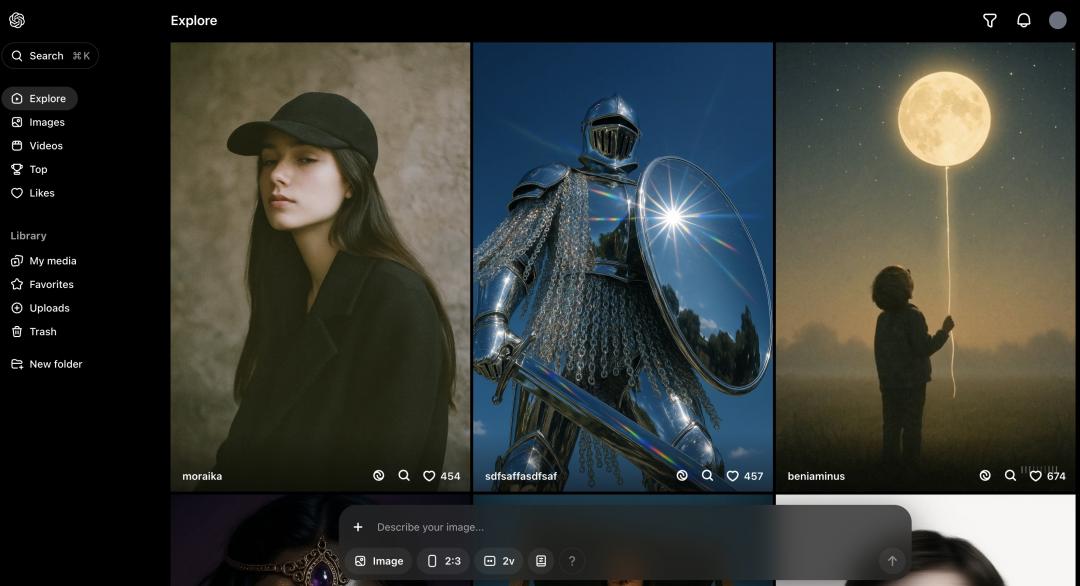
Task: Open the beniaminus username link
Action: [816, 476]
